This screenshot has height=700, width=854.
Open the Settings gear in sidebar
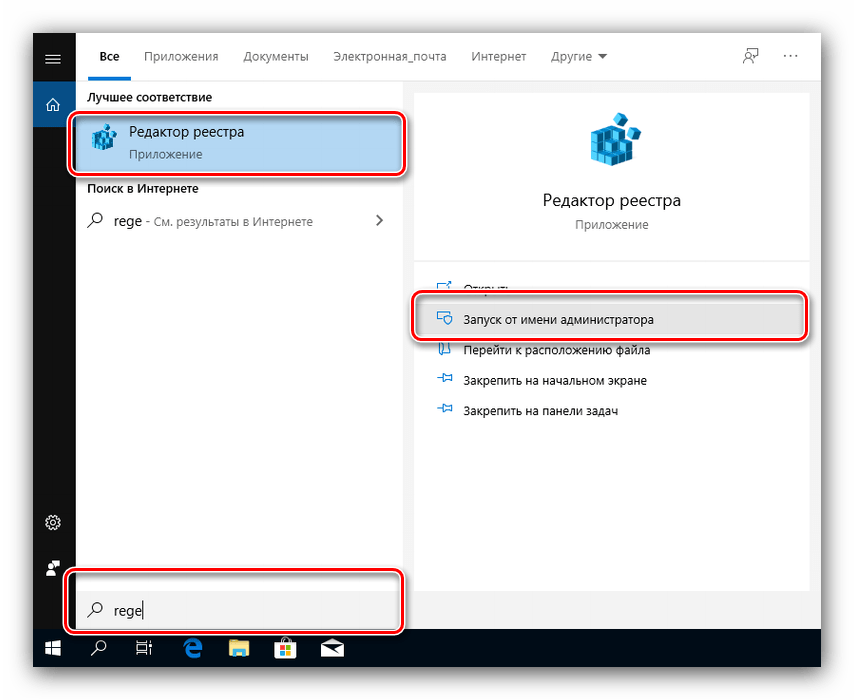pyautogui.click(x=53, y=523)
